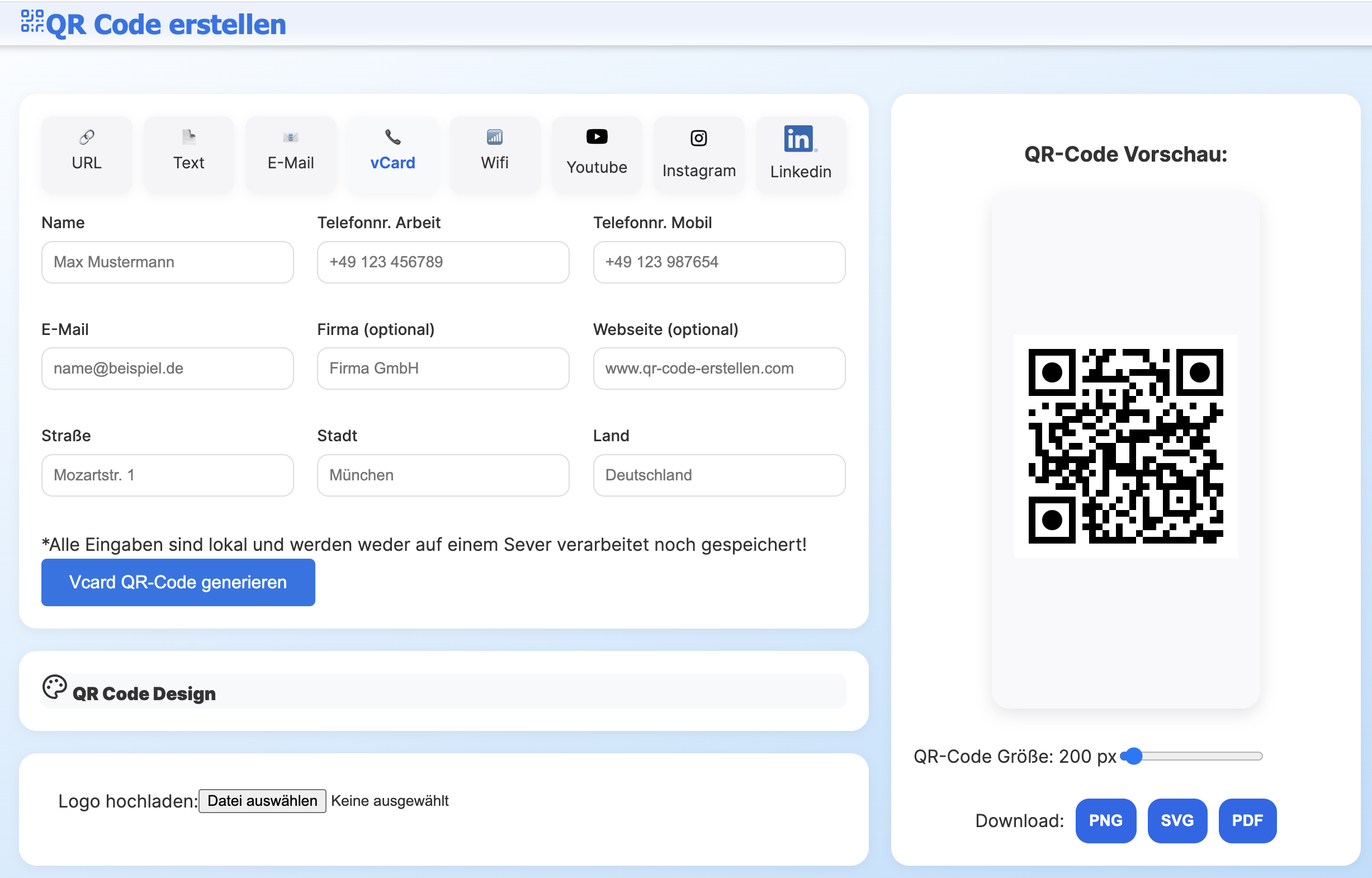The width and height of the screenshot is (1372, 878).
Task: Click the Webseite (optional) input field
Action: point(720,369)
